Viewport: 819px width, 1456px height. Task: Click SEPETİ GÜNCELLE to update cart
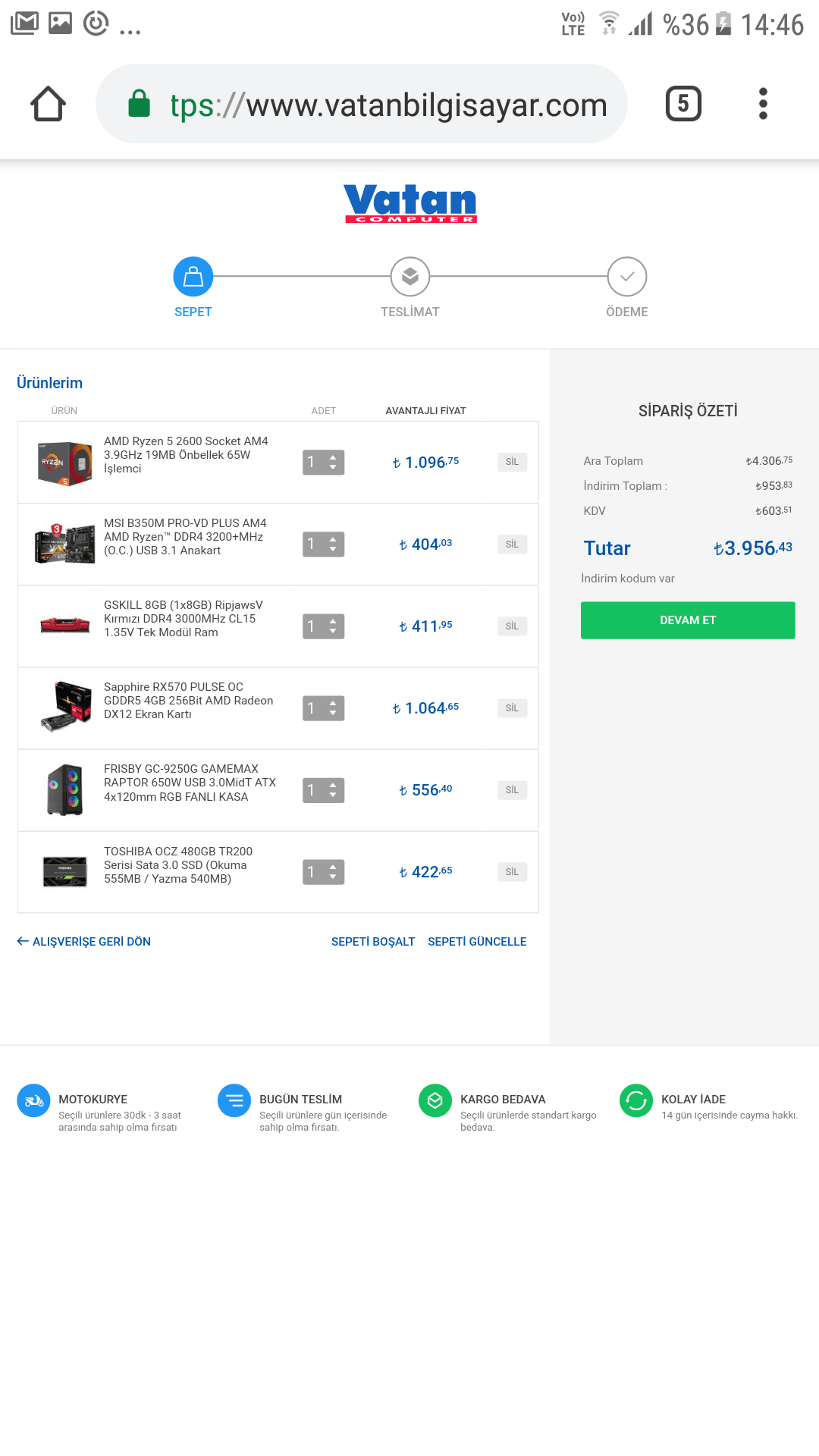pos(477,941)
